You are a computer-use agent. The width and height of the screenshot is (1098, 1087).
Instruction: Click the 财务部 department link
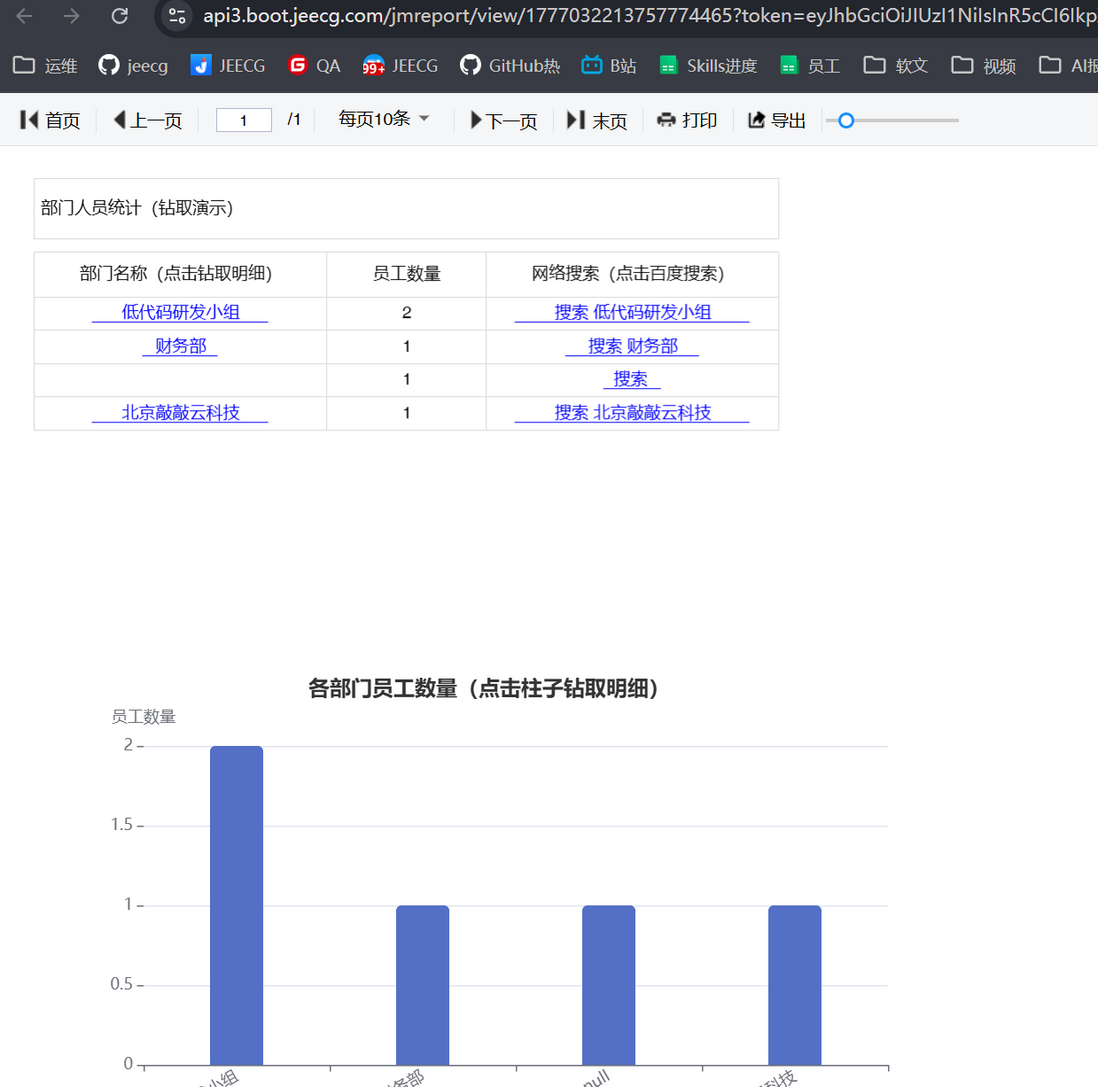click(179, 345)
